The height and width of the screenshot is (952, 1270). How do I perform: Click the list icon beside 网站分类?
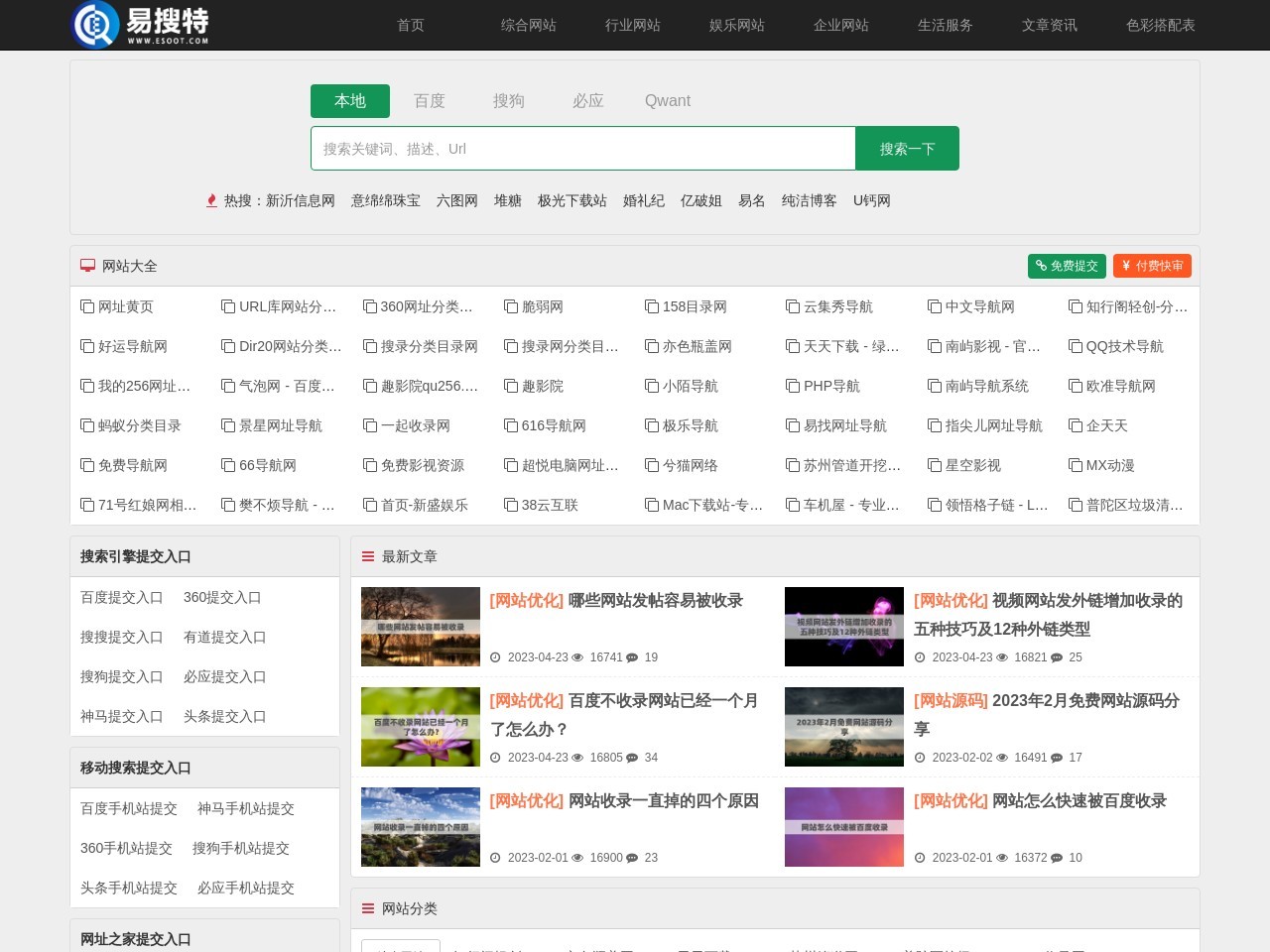pos(368,908)
